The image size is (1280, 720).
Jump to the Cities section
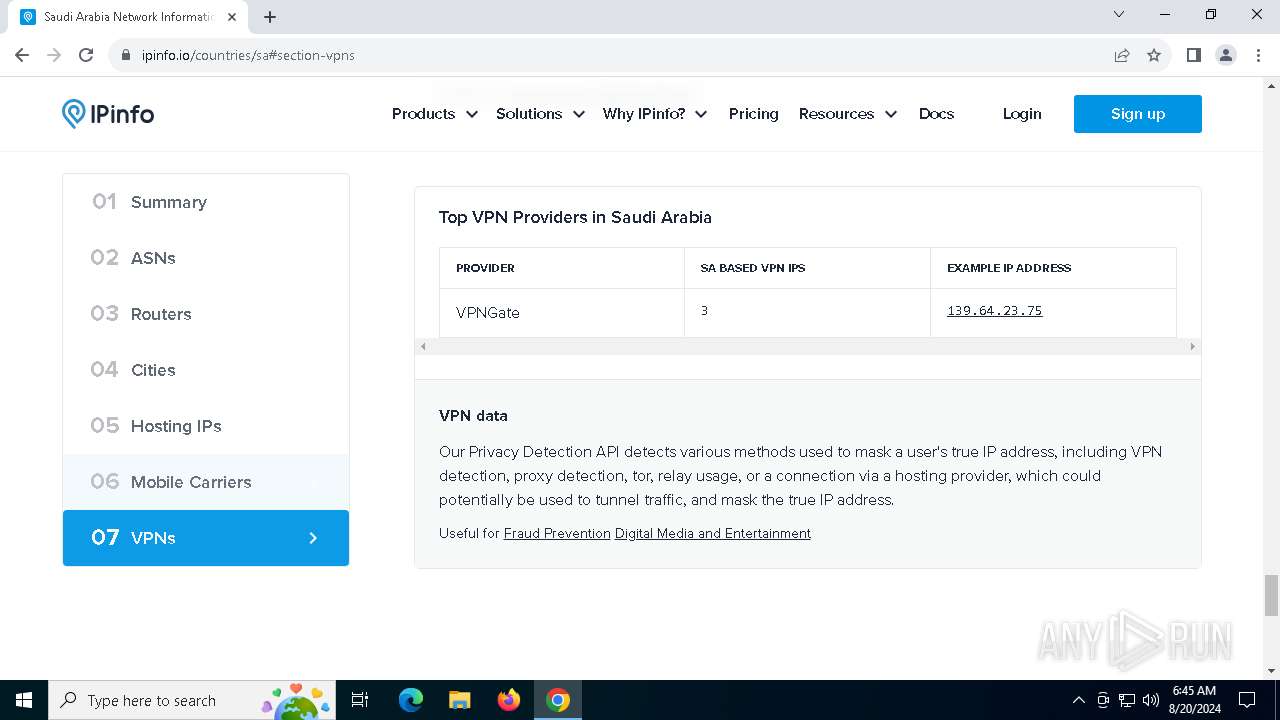[206, 370]
